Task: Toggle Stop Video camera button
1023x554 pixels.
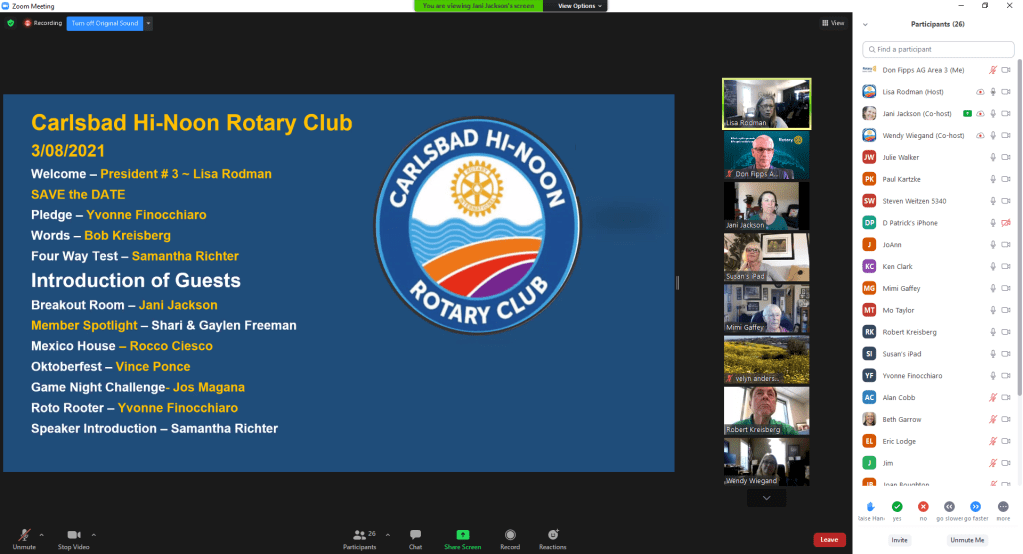Action: (x=73, y=536)
